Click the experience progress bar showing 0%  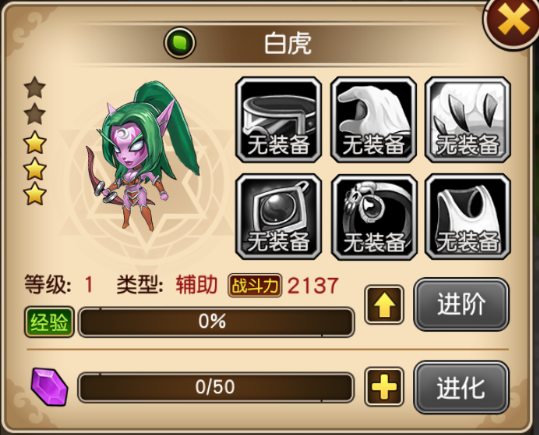(x=216, y=322)
